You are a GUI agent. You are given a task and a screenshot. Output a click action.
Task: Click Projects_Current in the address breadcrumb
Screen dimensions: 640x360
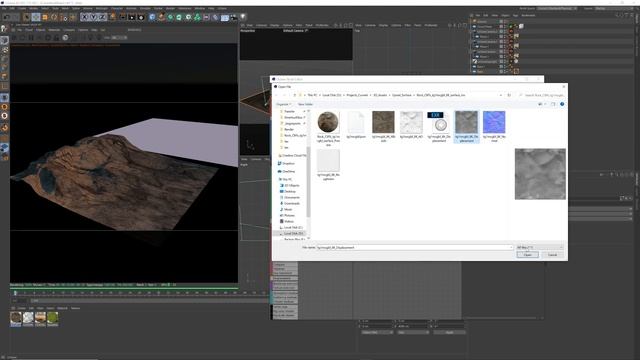click(x=358, y=95)
